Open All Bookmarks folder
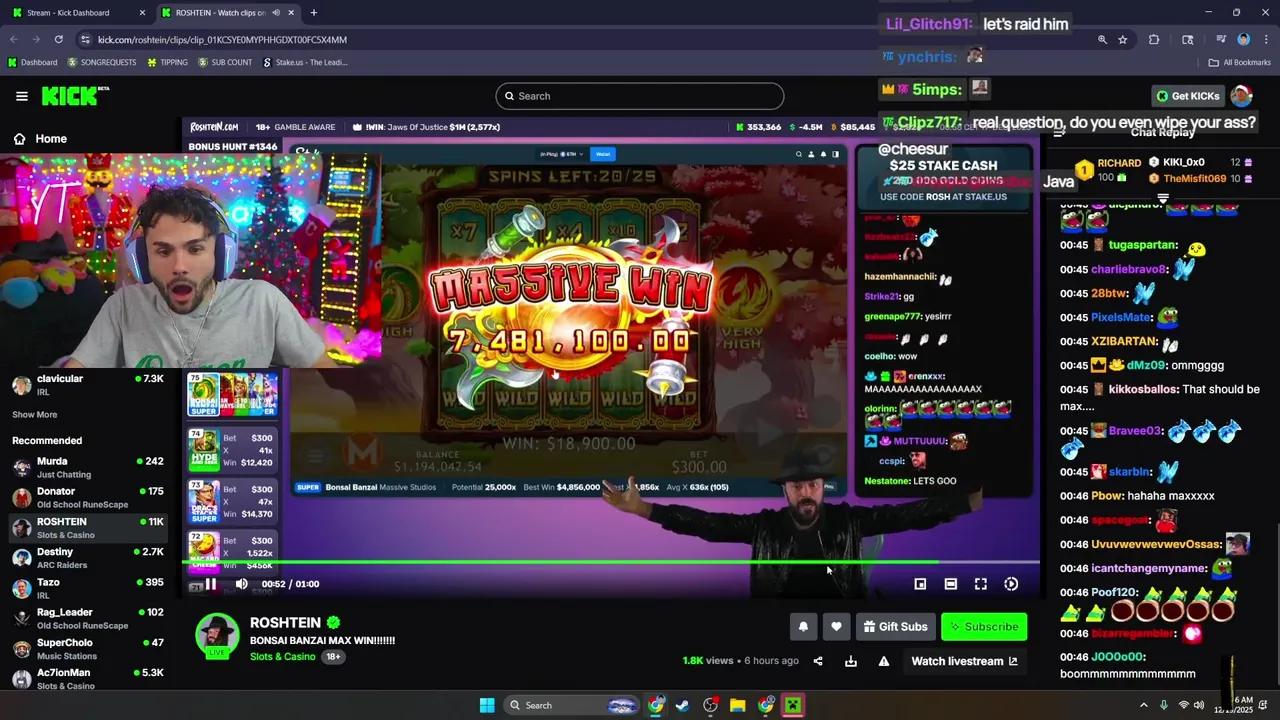This screenshot has width=1280, height=720. (x=1240, y=62)
